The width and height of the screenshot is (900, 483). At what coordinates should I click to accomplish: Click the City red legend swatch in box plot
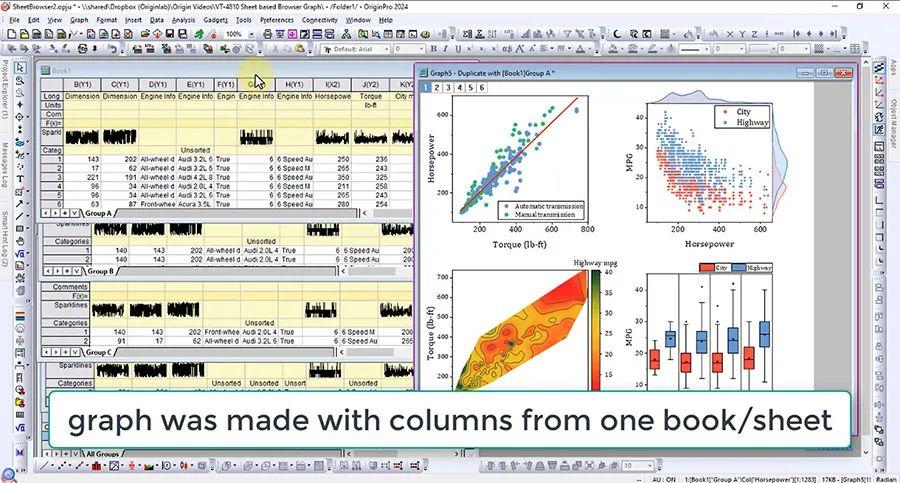(x=707, y=268)
